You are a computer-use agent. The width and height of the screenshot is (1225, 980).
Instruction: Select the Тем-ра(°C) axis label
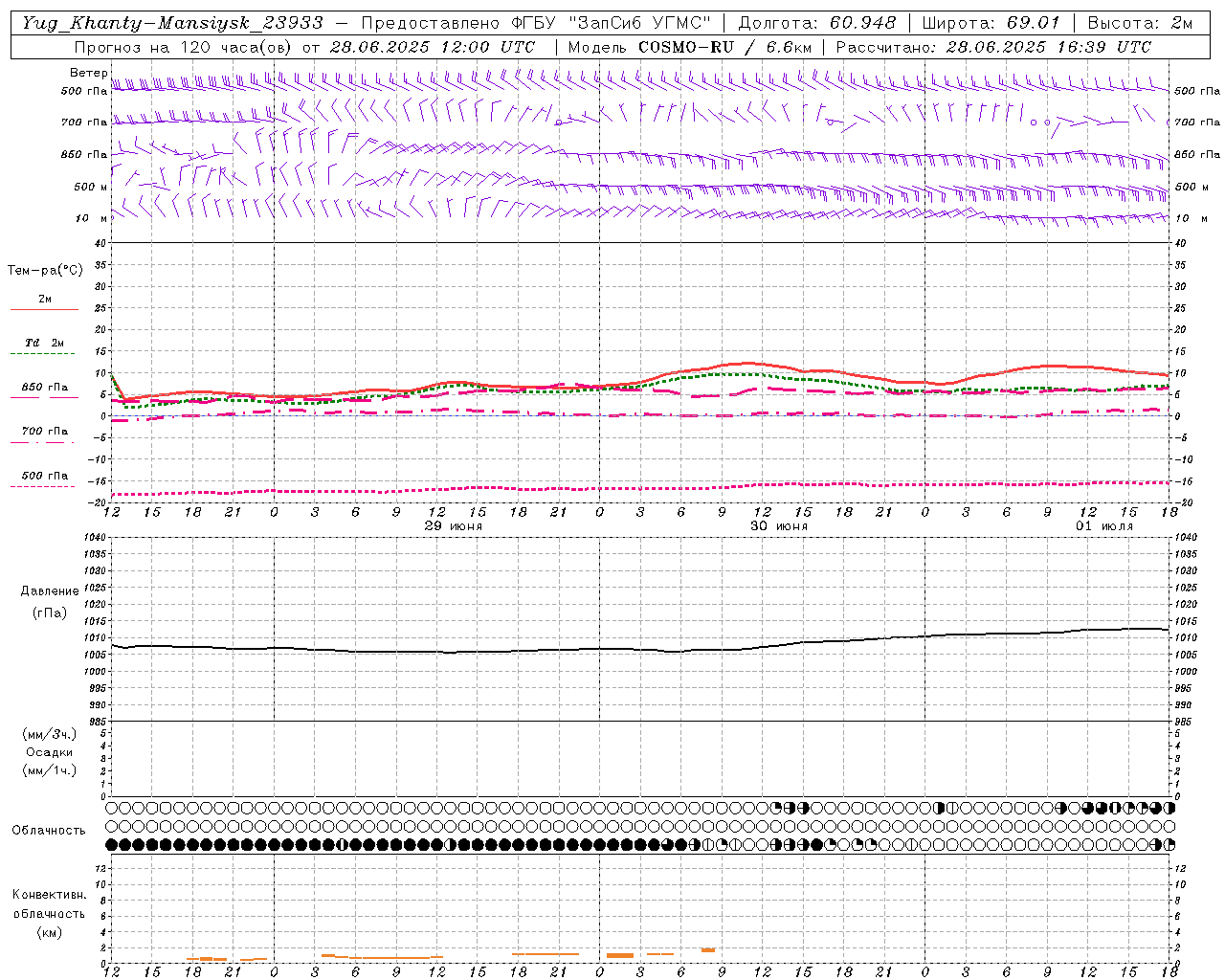coord(45,271)
